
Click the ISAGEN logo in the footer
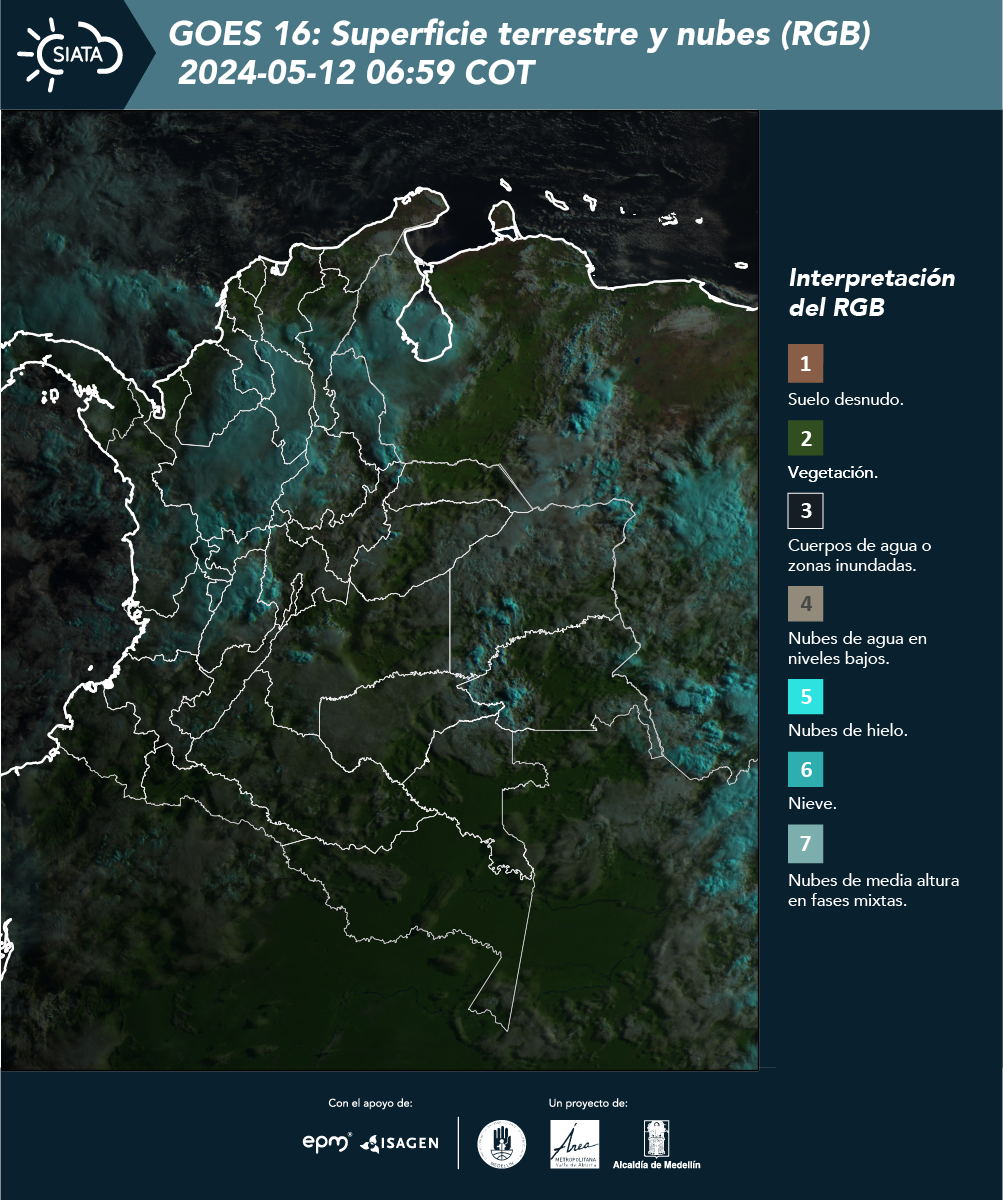[399, 1143]
